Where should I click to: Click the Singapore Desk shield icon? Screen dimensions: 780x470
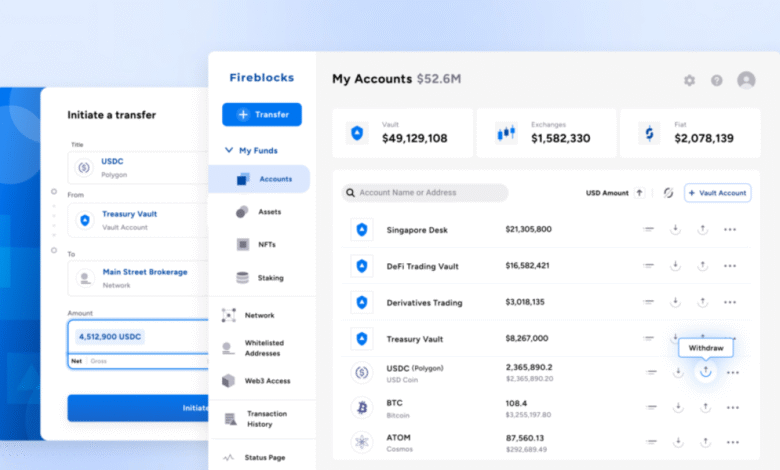click(362, 230)
